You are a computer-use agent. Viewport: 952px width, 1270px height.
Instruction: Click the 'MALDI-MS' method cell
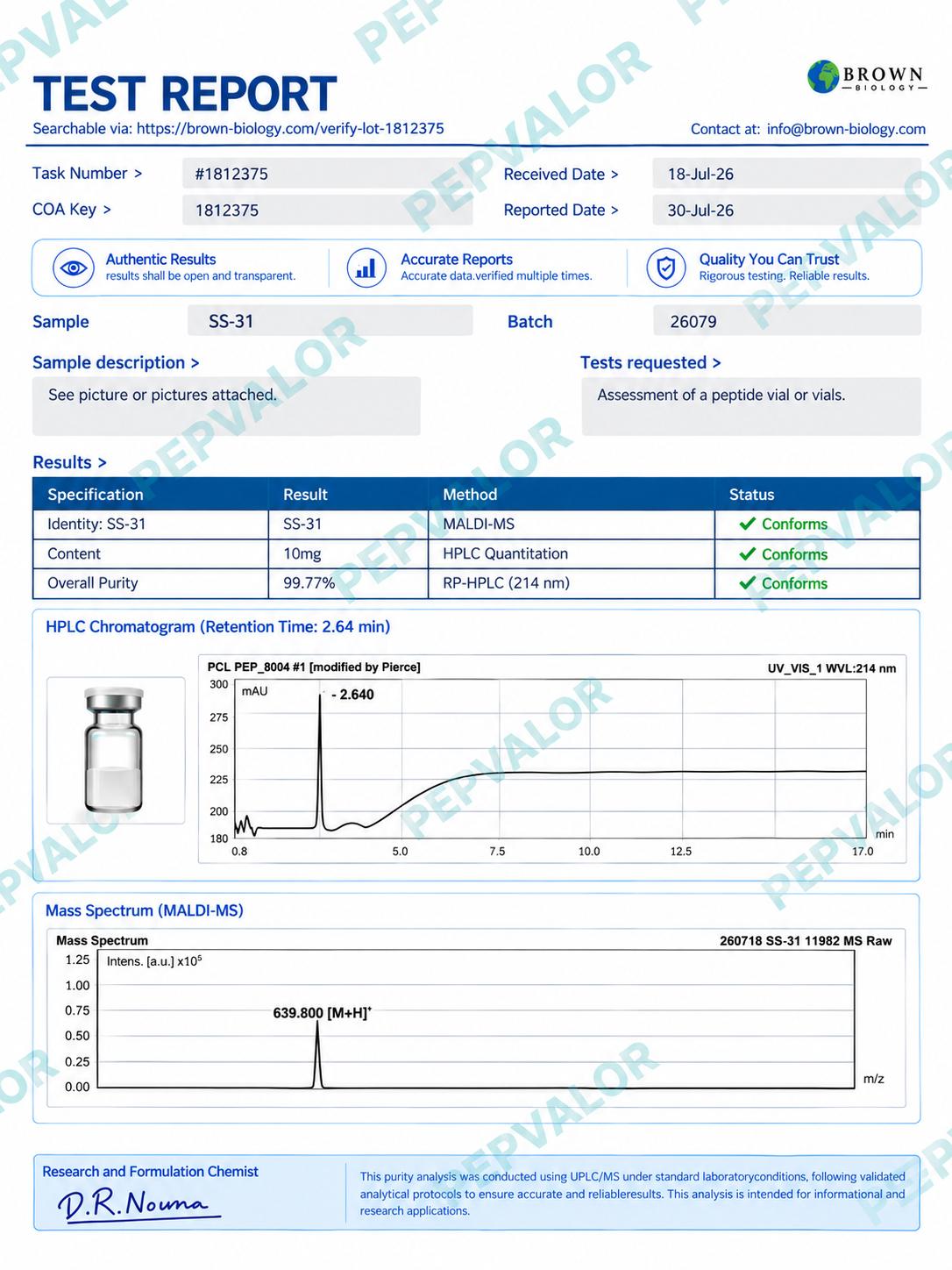click(572, 524)
